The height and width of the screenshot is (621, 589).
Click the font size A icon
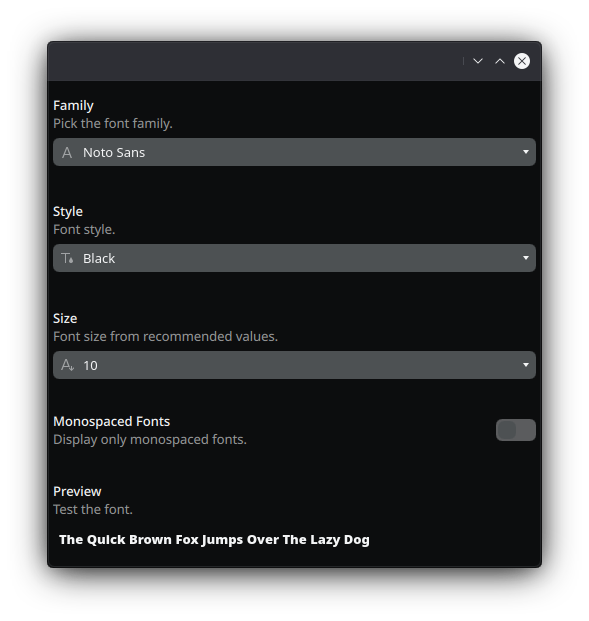67,365
